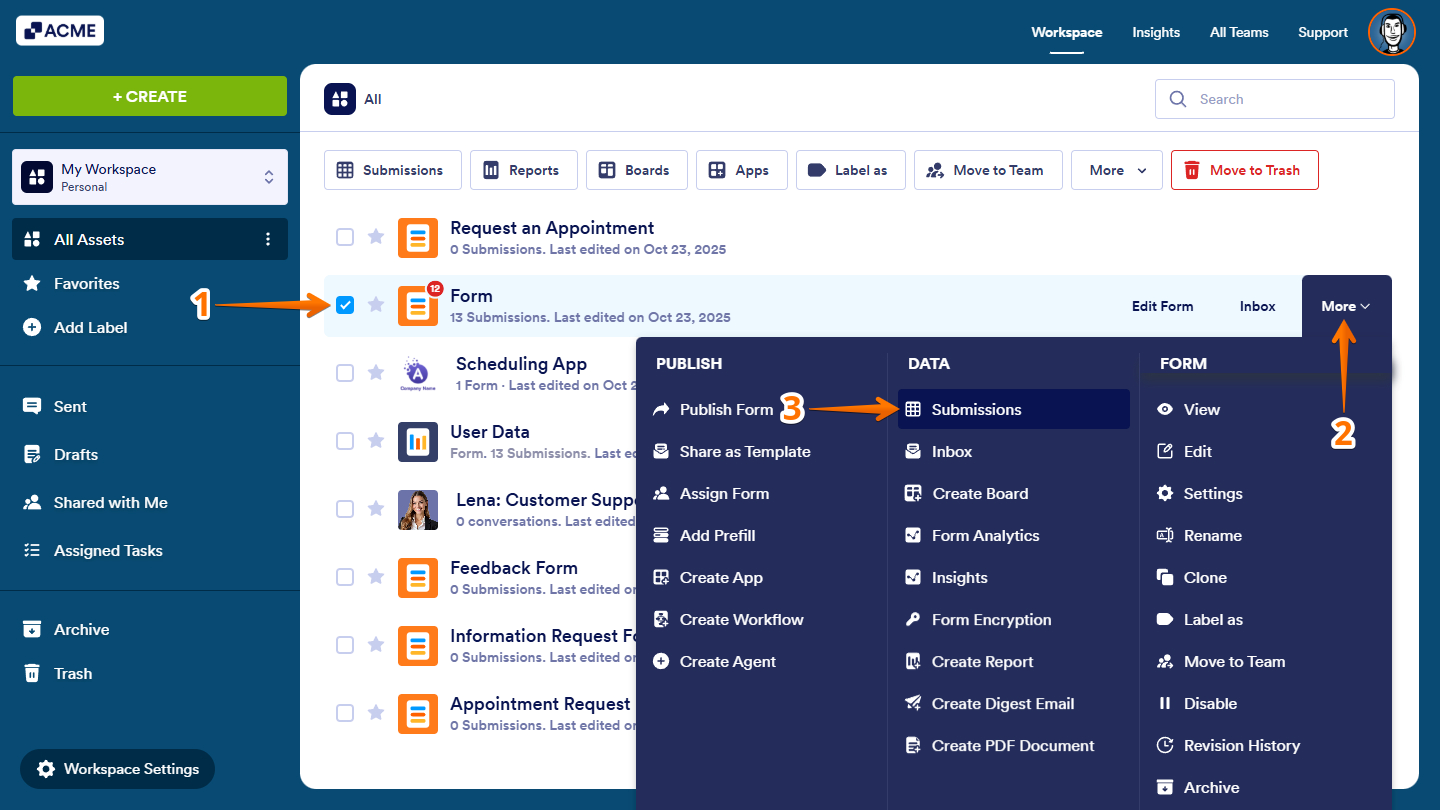Screen dimensions: 1440x810
Task: Click the Move to Team toolbar button
Action: point(988,170)
